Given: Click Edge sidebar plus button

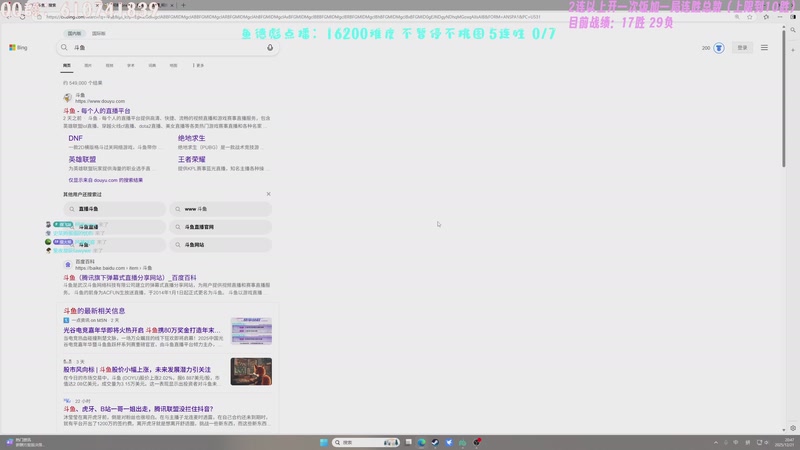Looking at the screenshot, I should pos(793,50).
